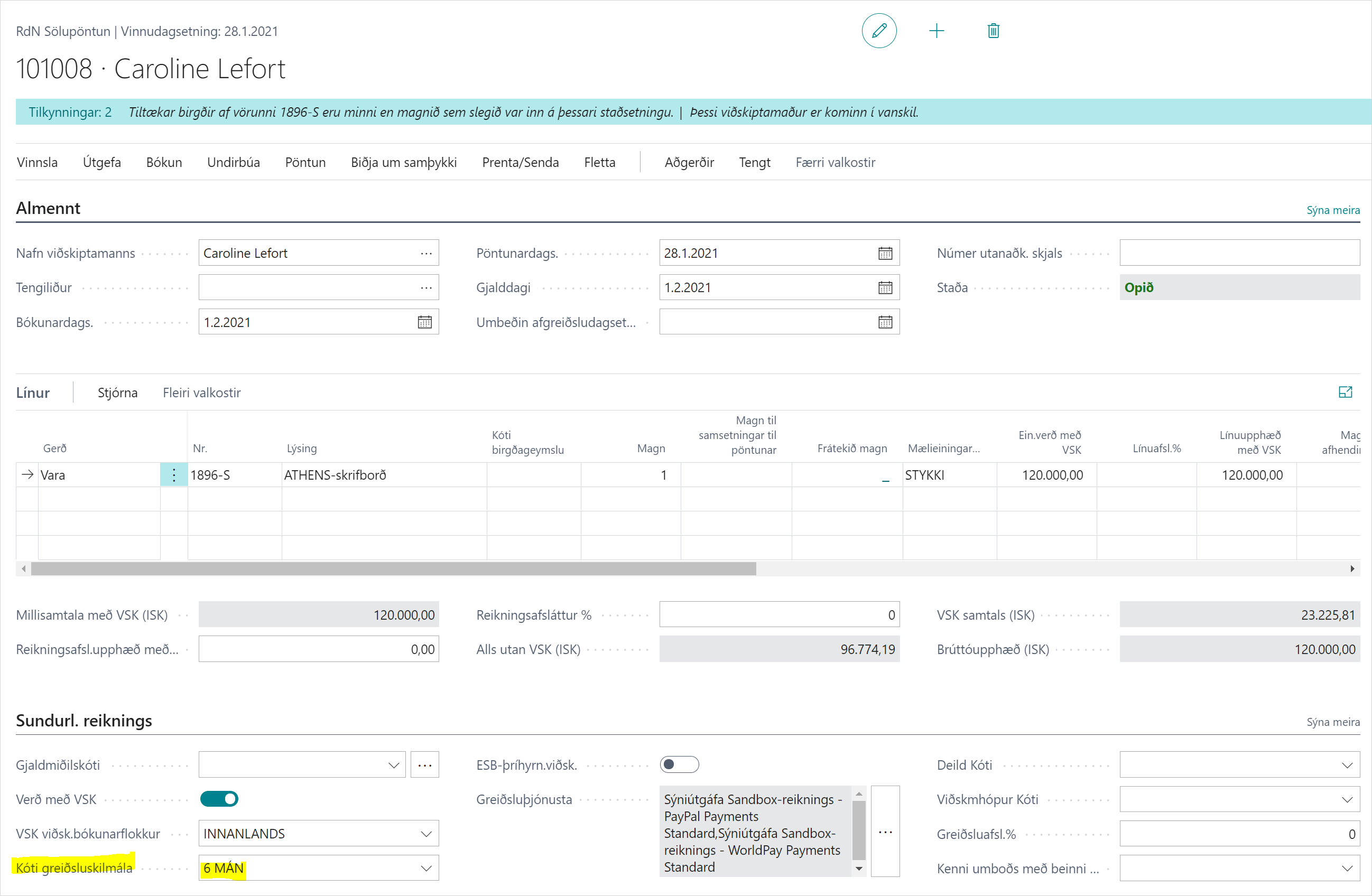Open the Aðgerðir menu

(x=689, y=163)
